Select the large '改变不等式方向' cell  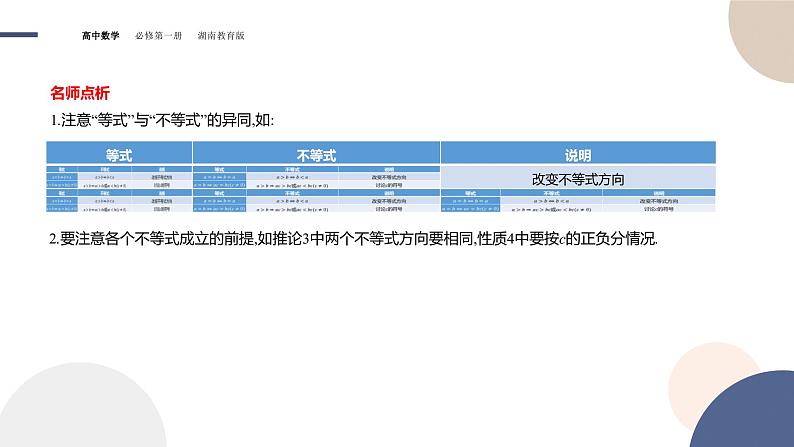tap(578, 178)
